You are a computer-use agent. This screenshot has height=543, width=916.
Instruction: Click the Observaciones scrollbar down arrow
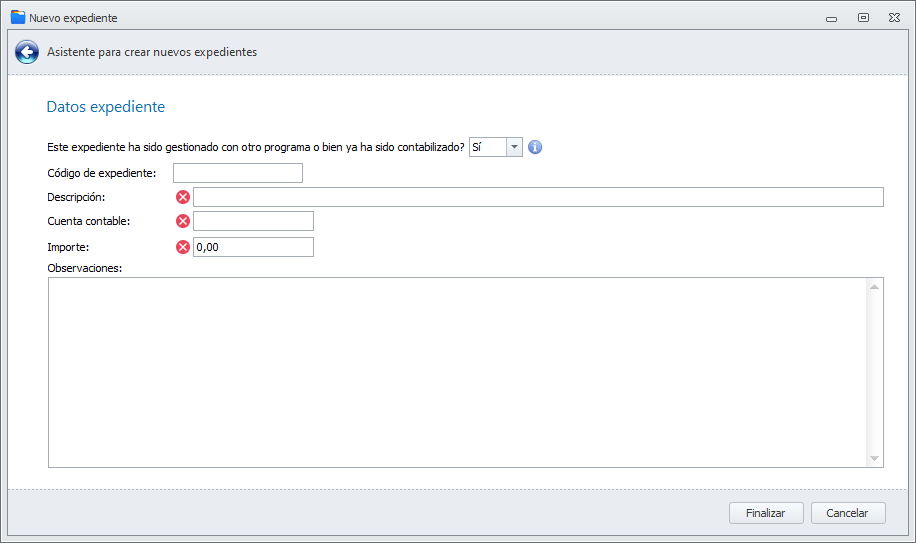click(x=875, y=458)
